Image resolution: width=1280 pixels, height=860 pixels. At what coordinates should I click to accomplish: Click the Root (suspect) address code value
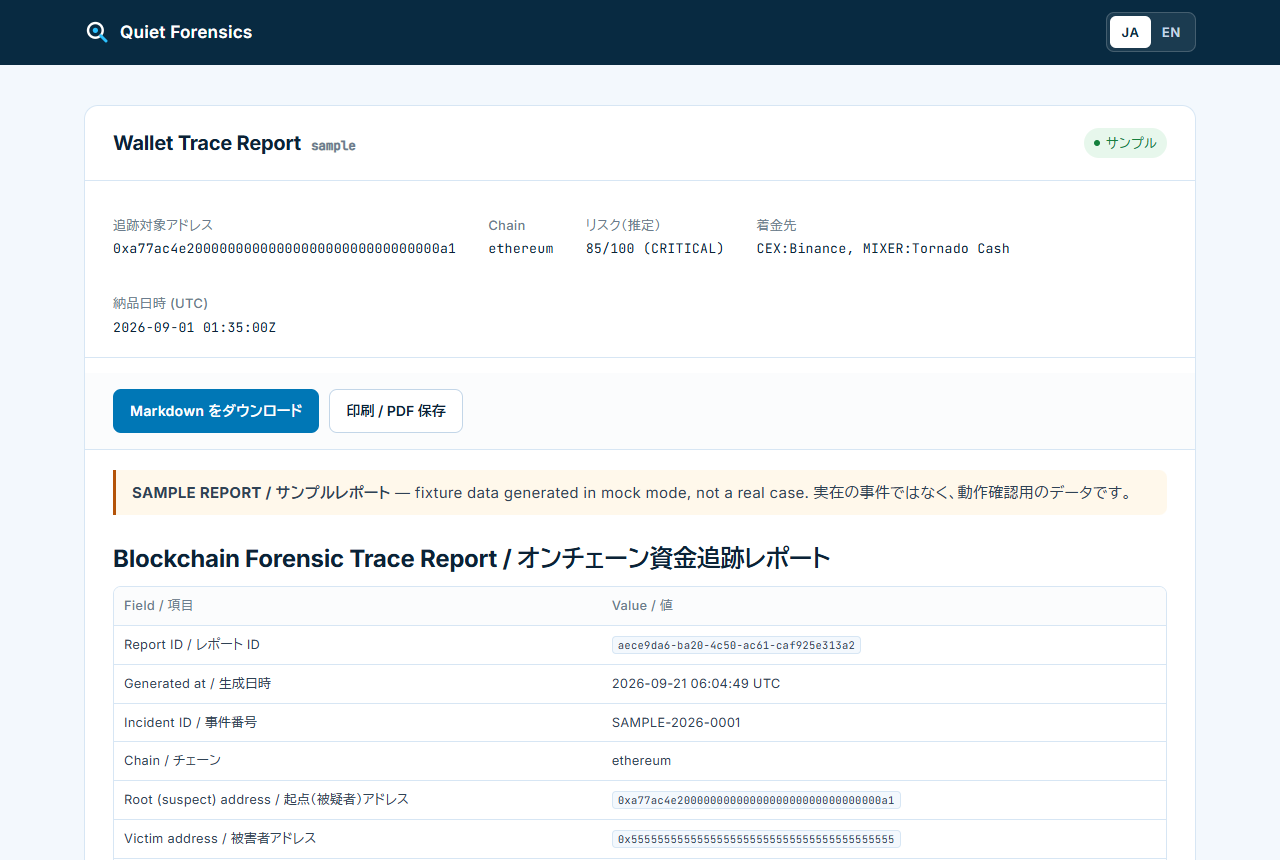[756, 800]
